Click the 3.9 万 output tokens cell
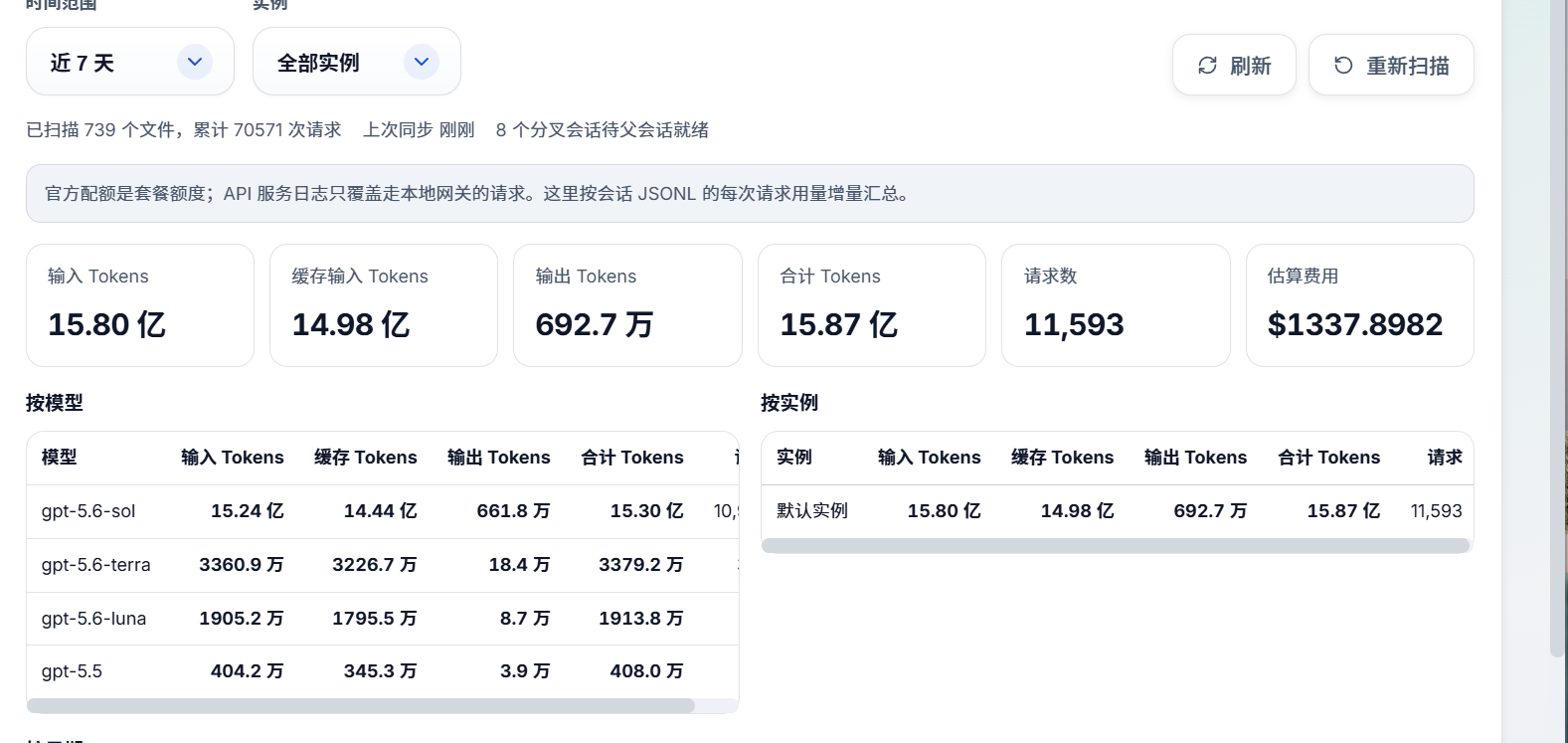The height and width of the screenshot is (743, 1568). (x=525, y=671)
